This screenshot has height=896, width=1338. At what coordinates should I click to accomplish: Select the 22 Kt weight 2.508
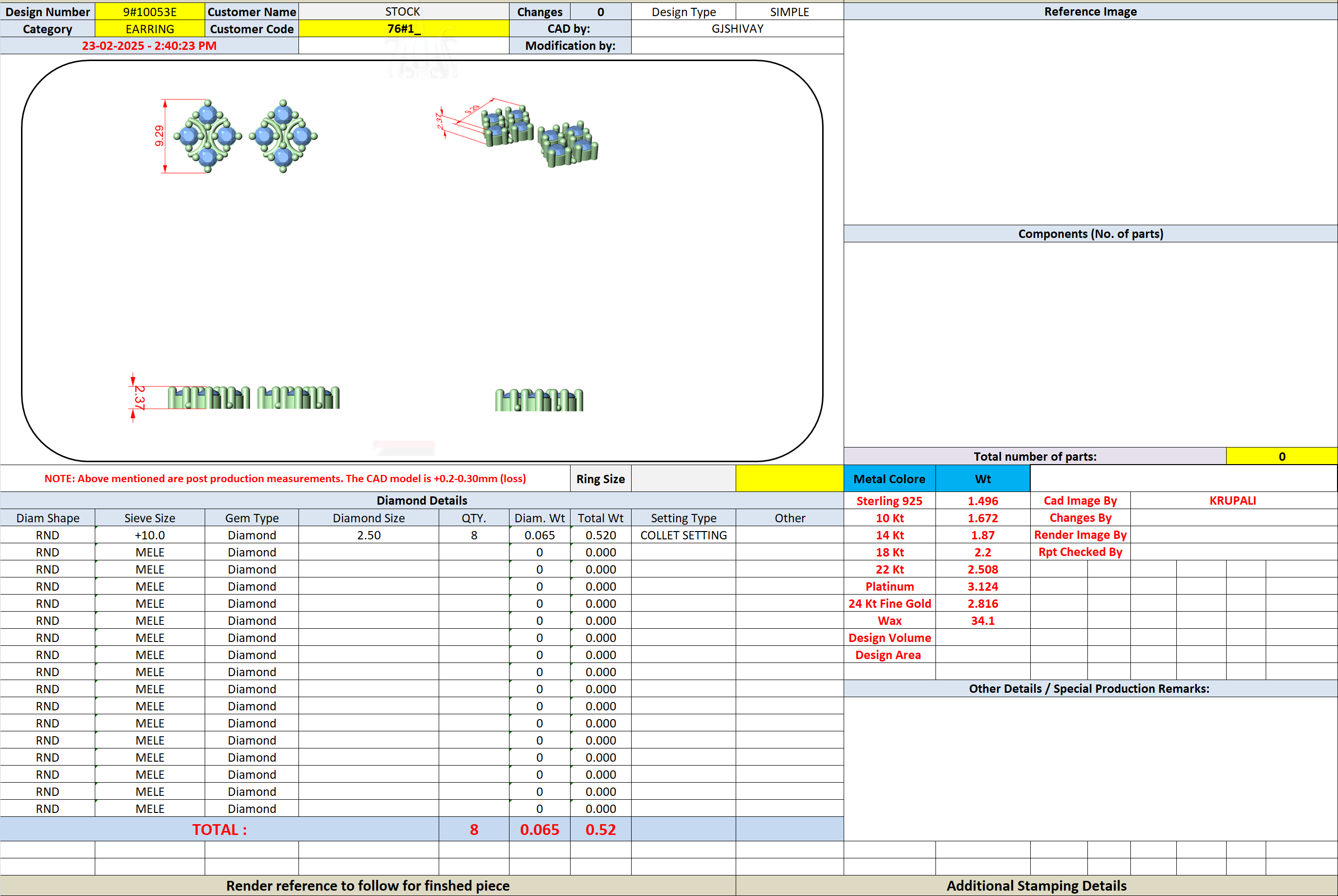(x=983, y=569)
